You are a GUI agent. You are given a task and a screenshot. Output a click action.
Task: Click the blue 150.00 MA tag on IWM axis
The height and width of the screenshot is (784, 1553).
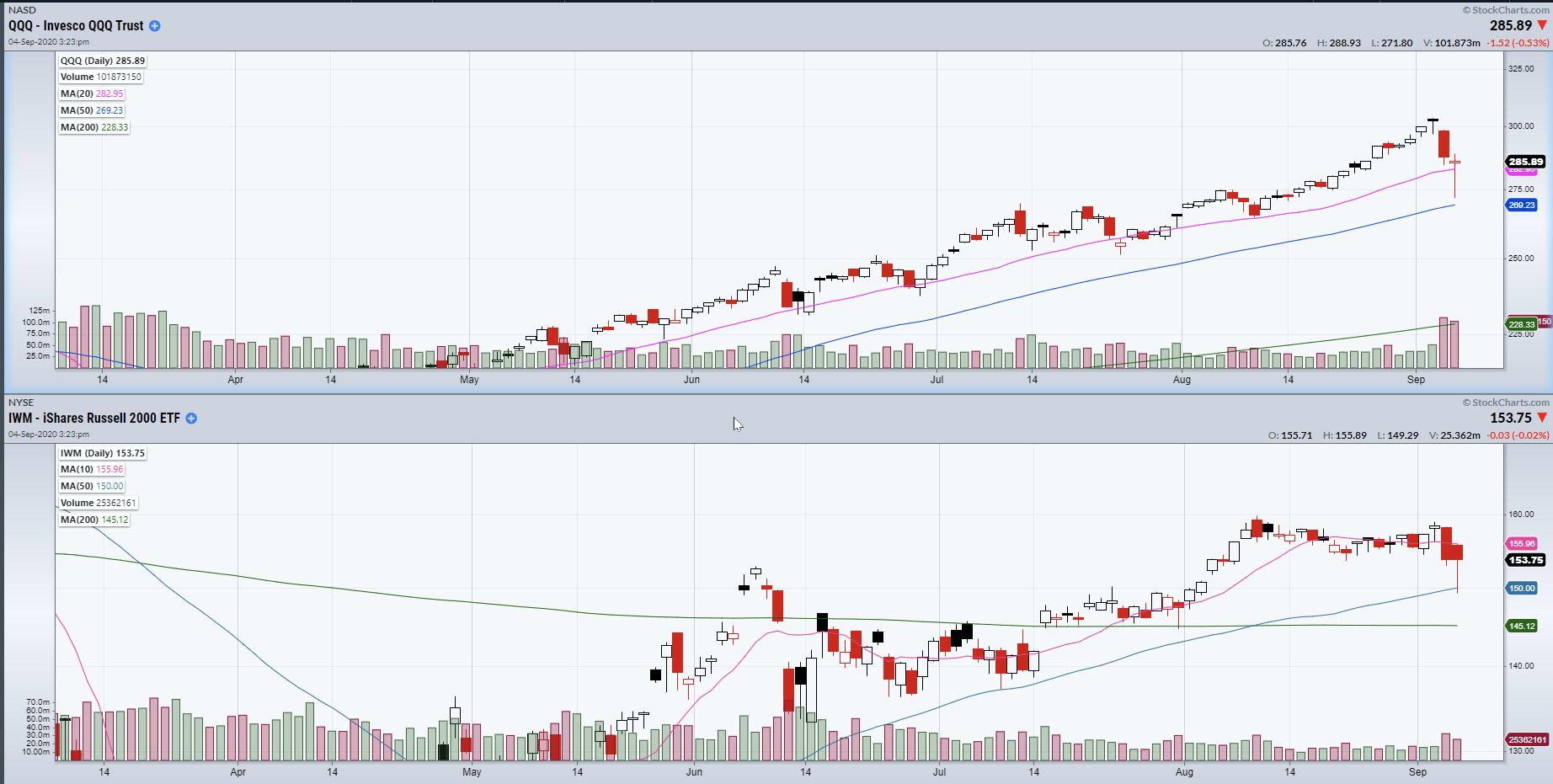pos(1522,588)
